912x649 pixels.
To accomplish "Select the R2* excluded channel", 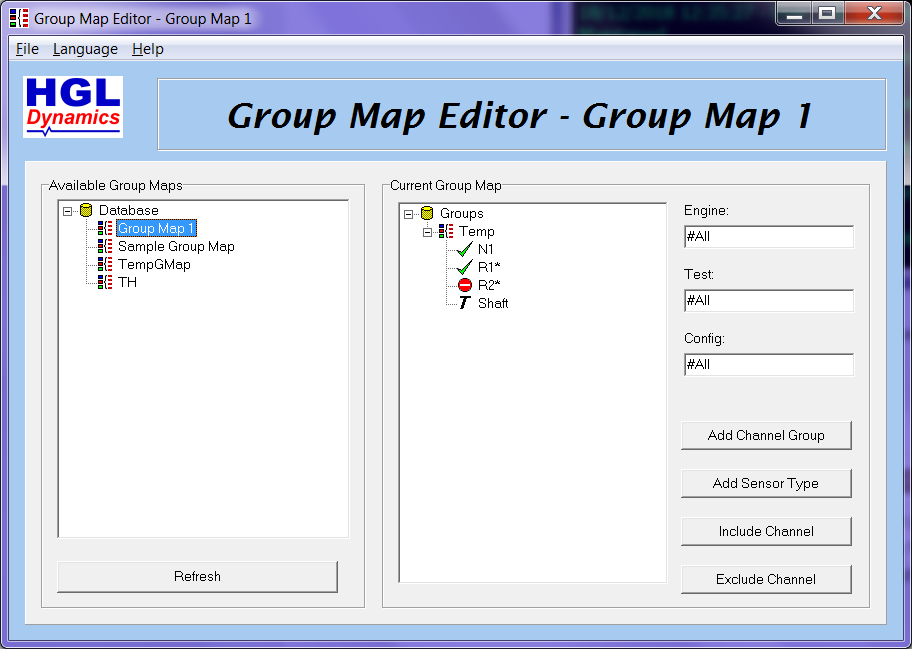I will 489,286.
